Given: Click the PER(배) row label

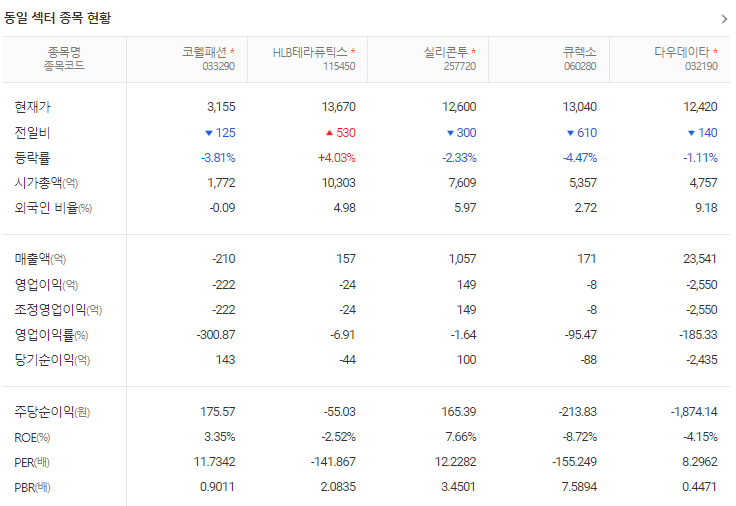Looking at the screenshot, I should click(31, 462).
